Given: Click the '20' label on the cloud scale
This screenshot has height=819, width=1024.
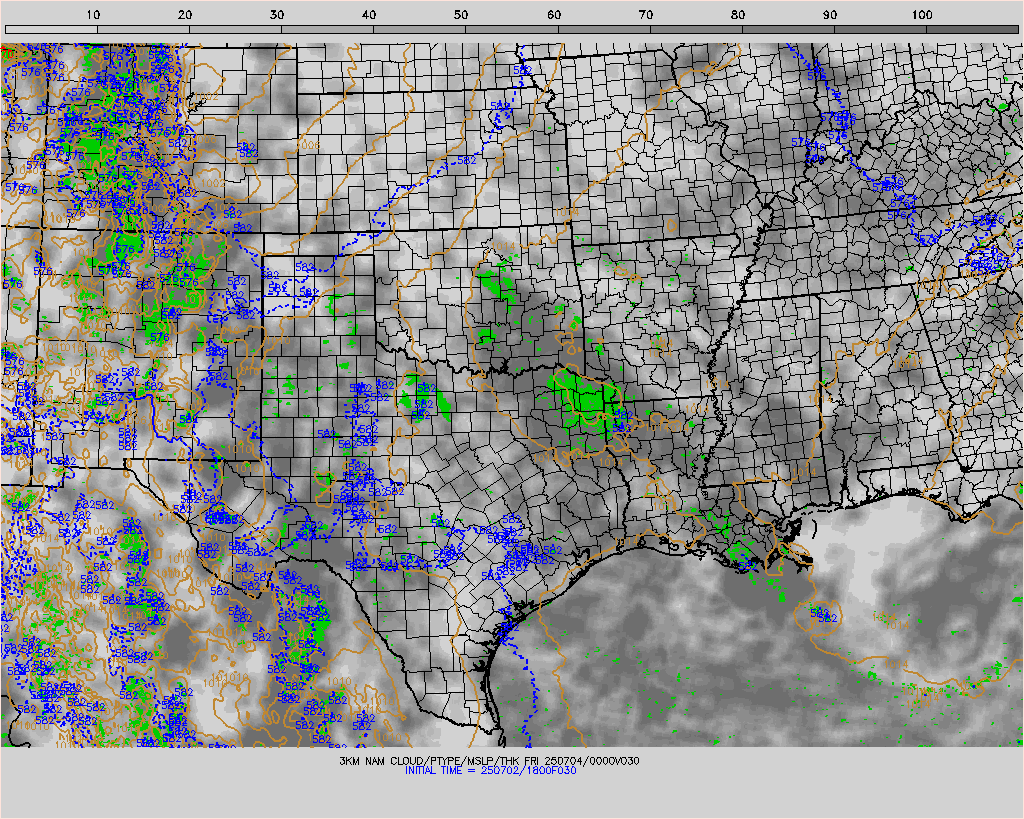Looking at the screenshot, I should coord(185,15).
